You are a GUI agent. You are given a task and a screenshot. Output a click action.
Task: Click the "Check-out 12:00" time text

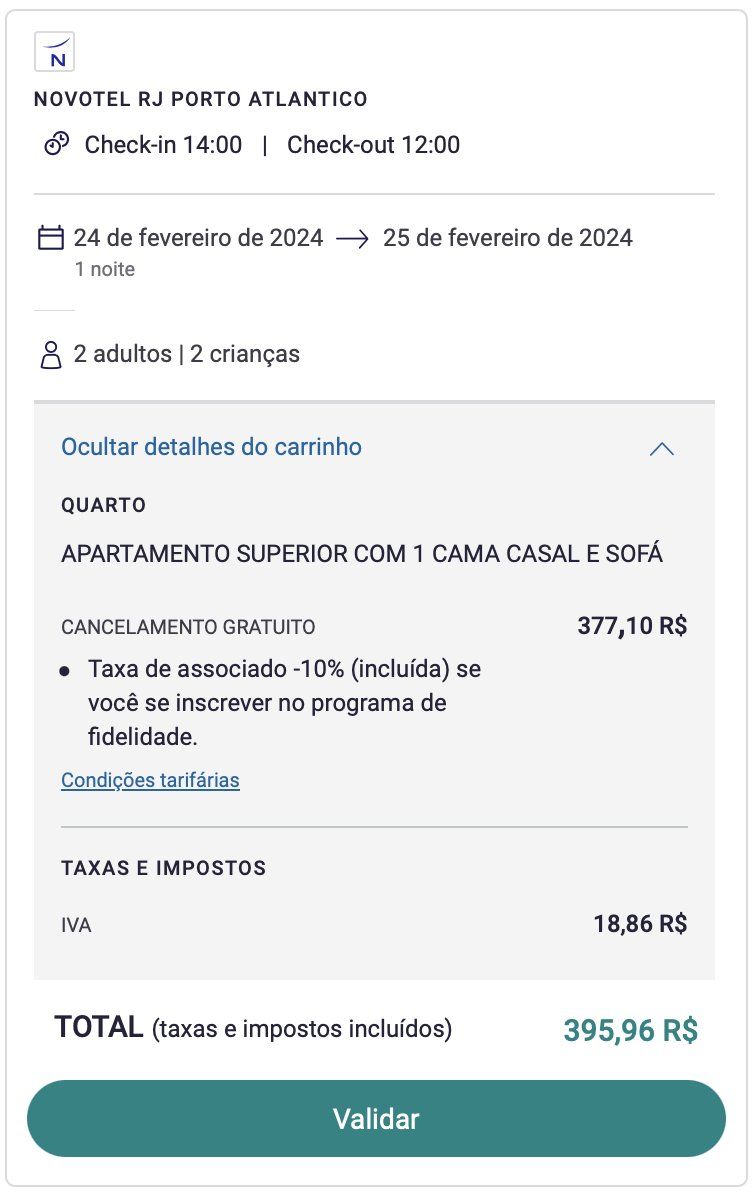point(373,145)
